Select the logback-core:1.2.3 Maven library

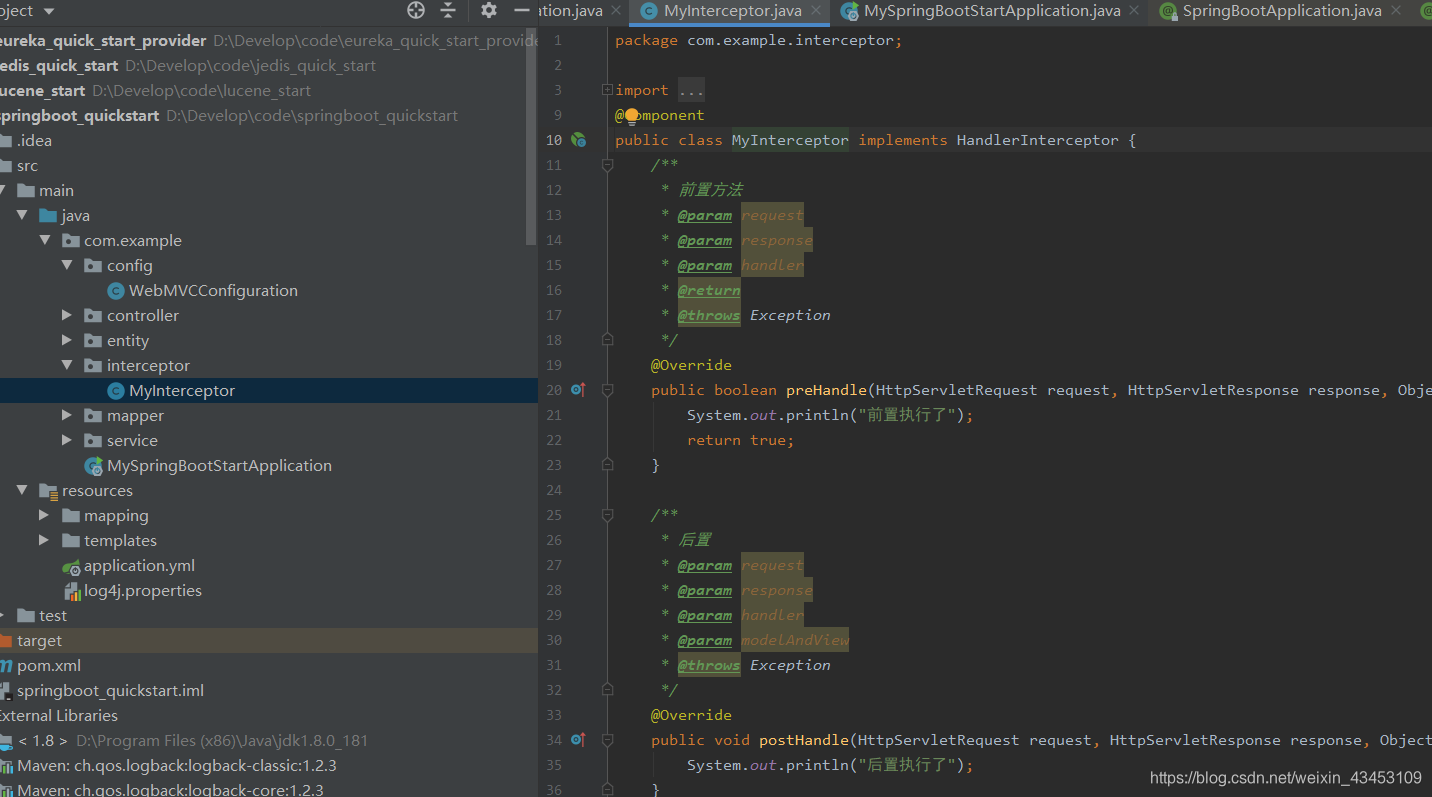[x=268, y=789]
